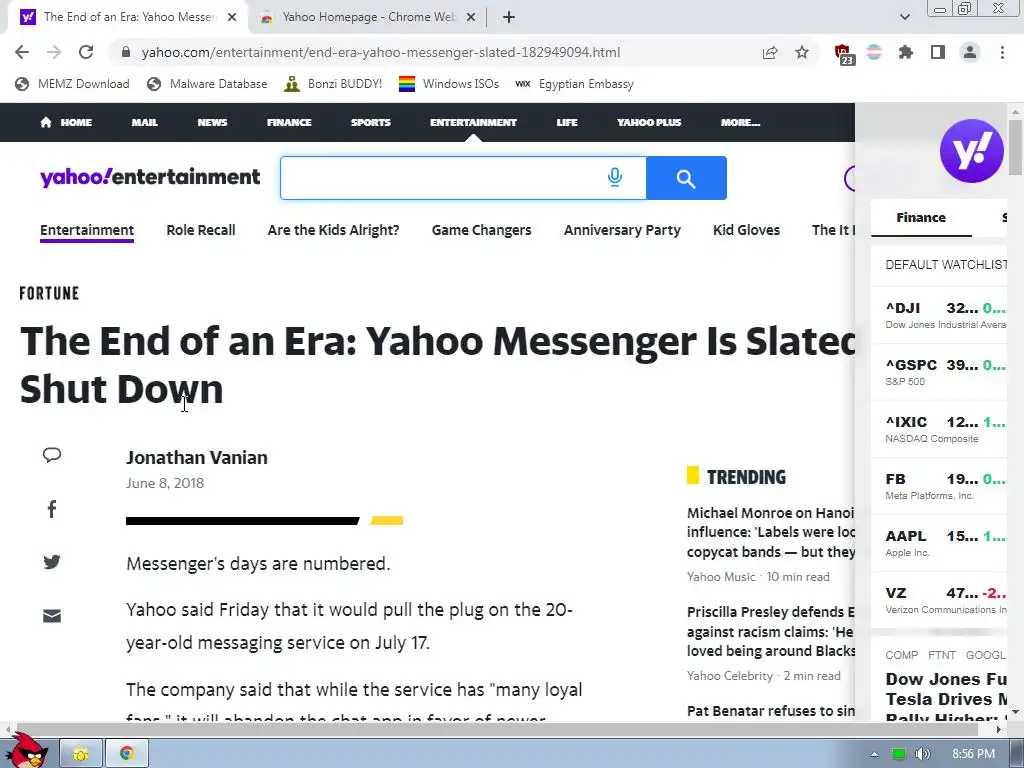Click author name Jonathan Vanian
This screenshot has height=768, width=1024.
pyautogui.click(x=197, y=457)
